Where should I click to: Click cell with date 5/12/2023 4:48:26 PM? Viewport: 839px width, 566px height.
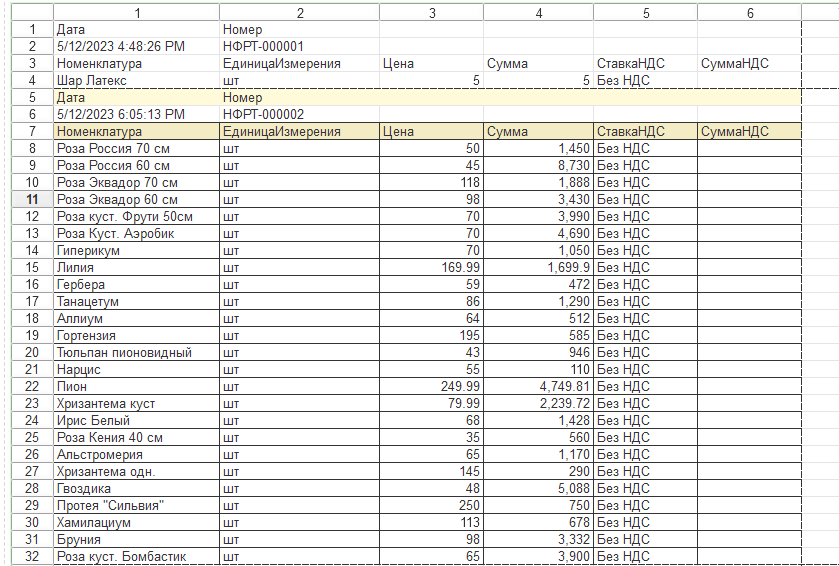(x=136, y=47)
